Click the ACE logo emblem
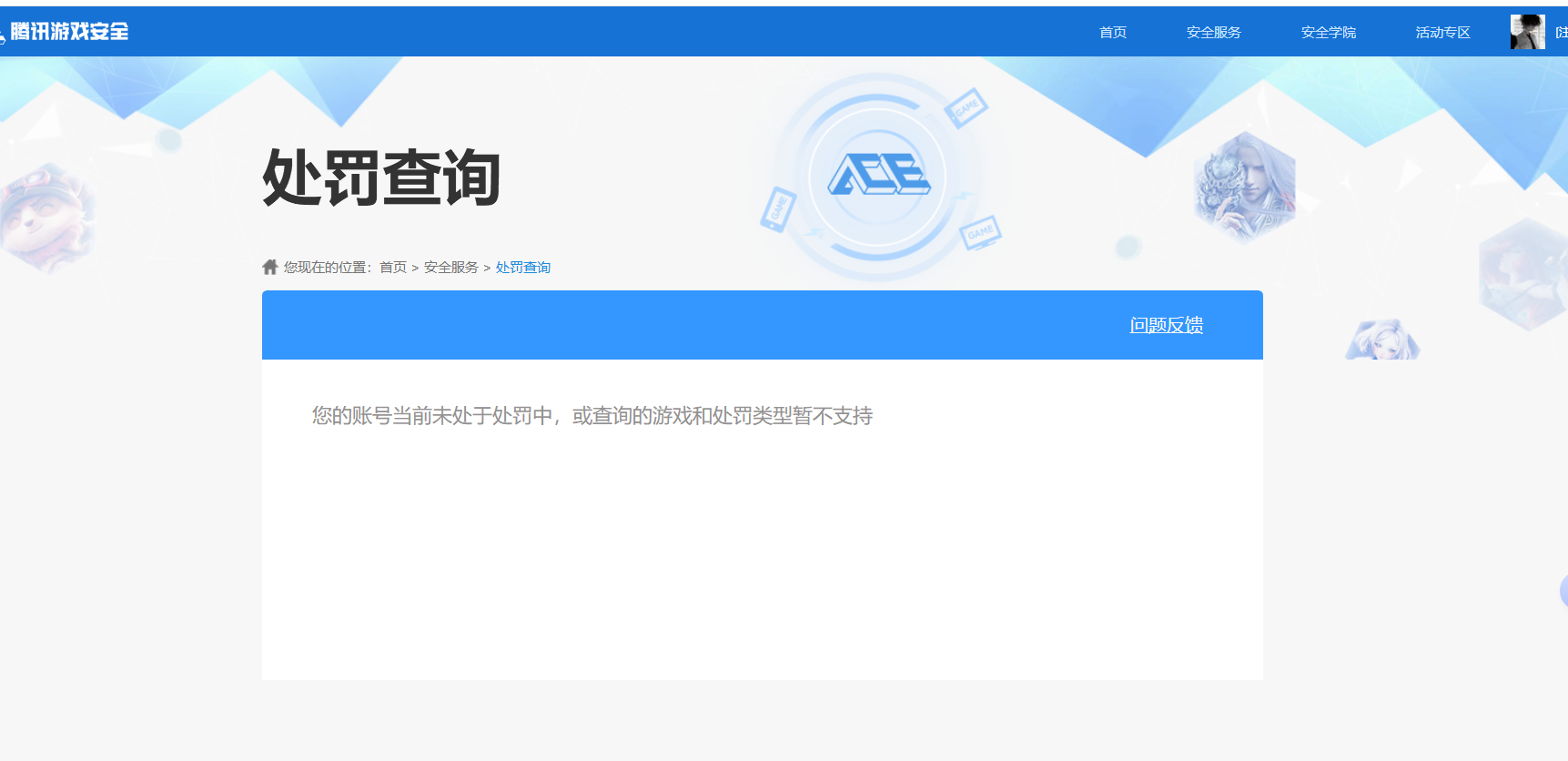The image size is (1568, 761). [878, 174]
